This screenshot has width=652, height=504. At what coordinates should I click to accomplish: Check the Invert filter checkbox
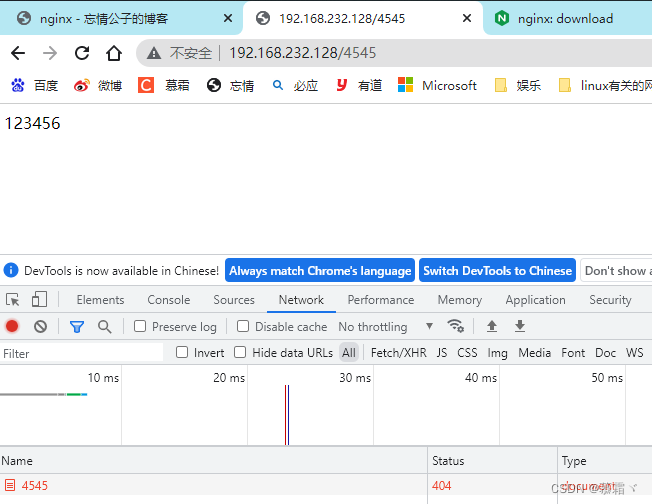click(x=182, y=352)
